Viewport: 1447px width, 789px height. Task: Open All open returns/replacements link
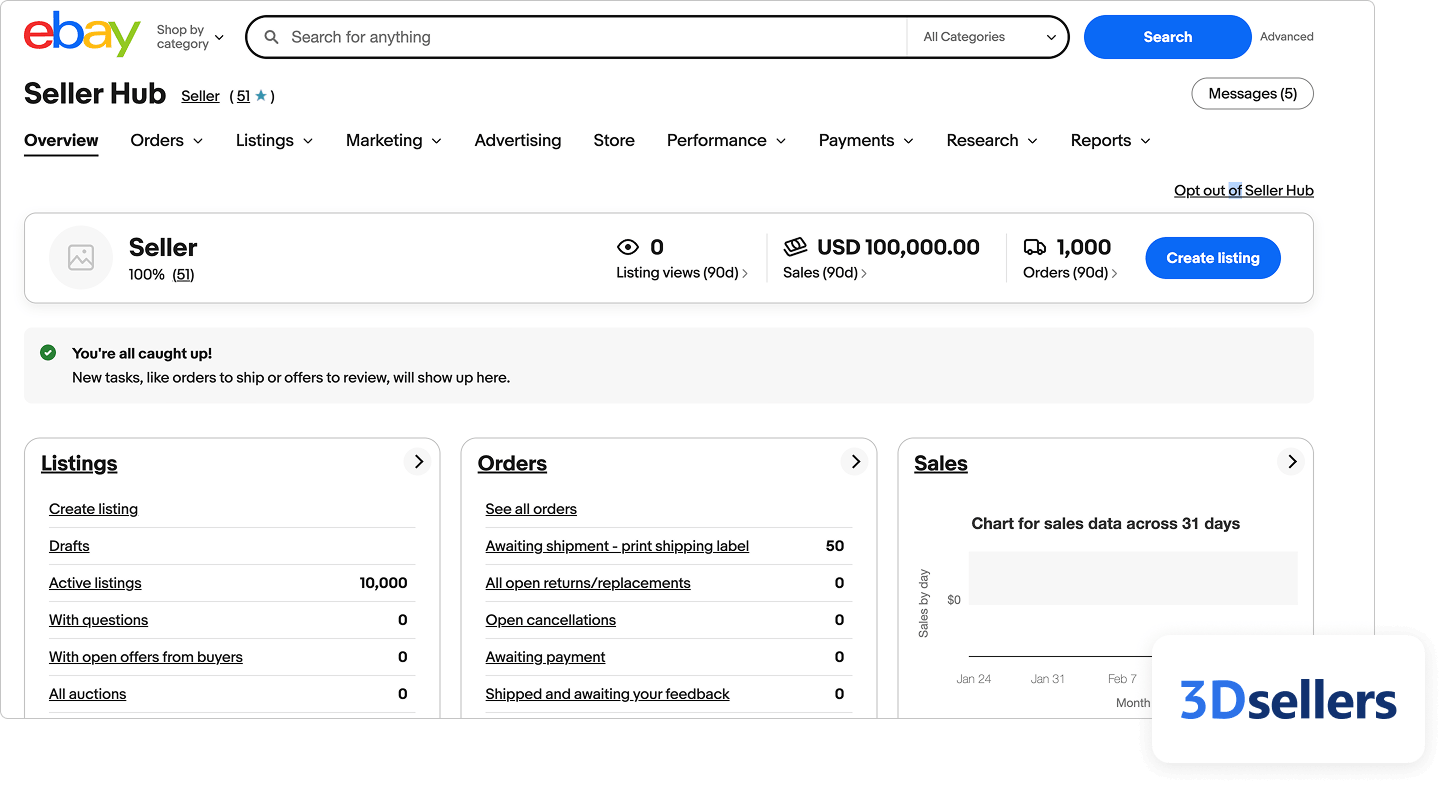(x=588, y=583)
